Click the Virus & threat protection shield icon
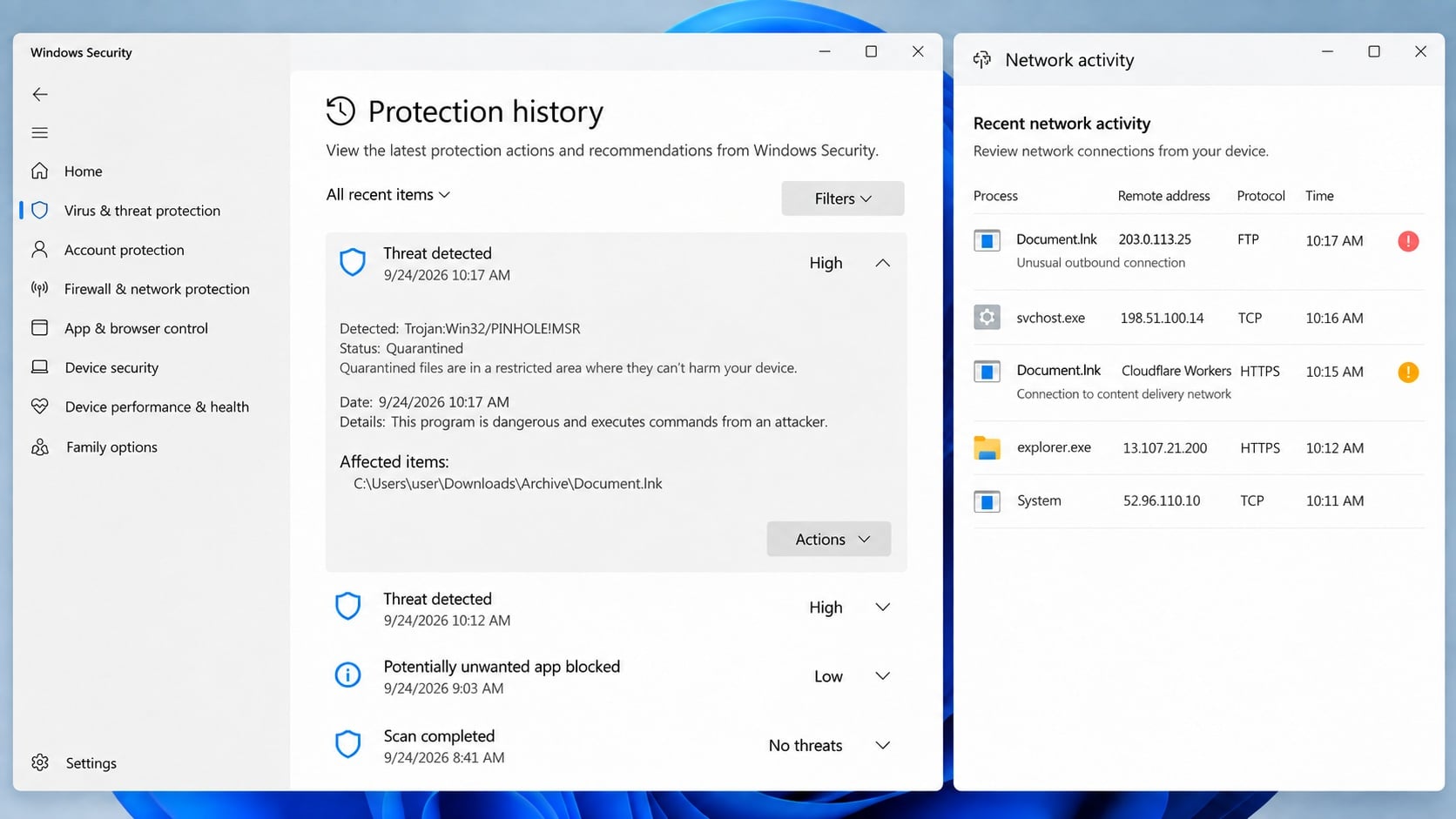Viewport: 1456px width, 819px height. tap(40, 210)
